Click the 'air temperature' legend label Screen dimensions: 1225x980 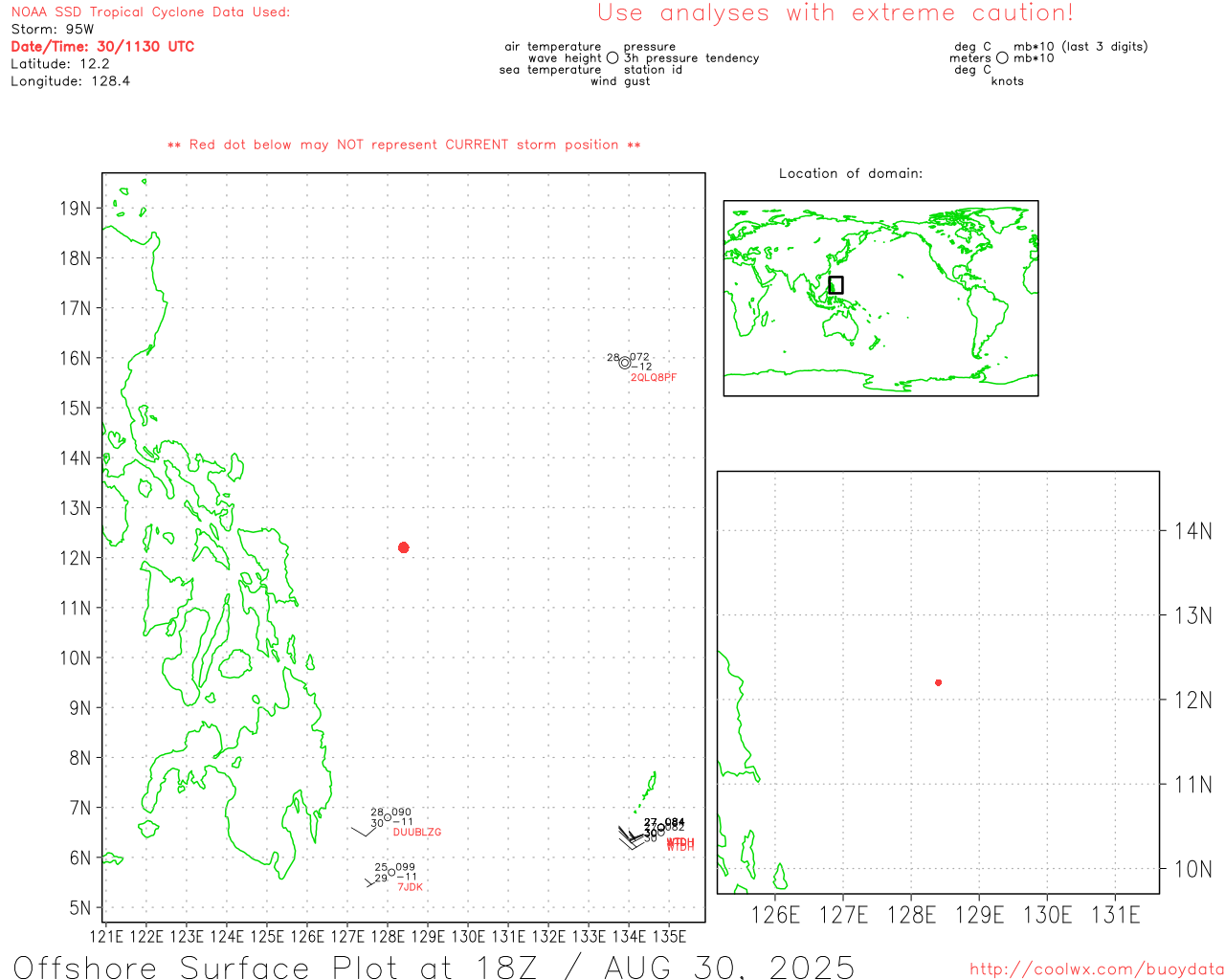[x=553, y=47]
